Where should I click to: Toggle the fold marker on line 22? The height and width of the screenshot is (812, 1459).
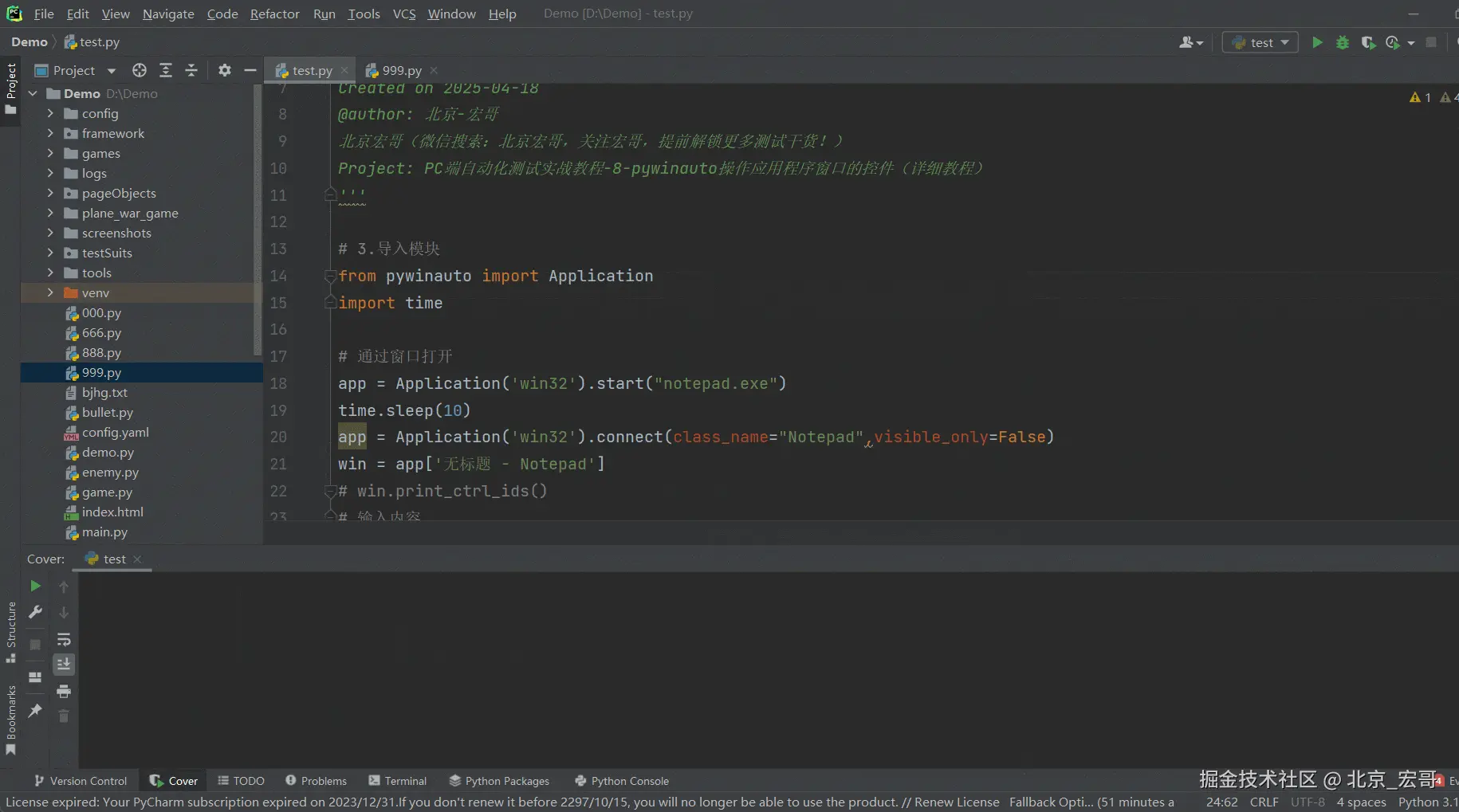[330, 491]
